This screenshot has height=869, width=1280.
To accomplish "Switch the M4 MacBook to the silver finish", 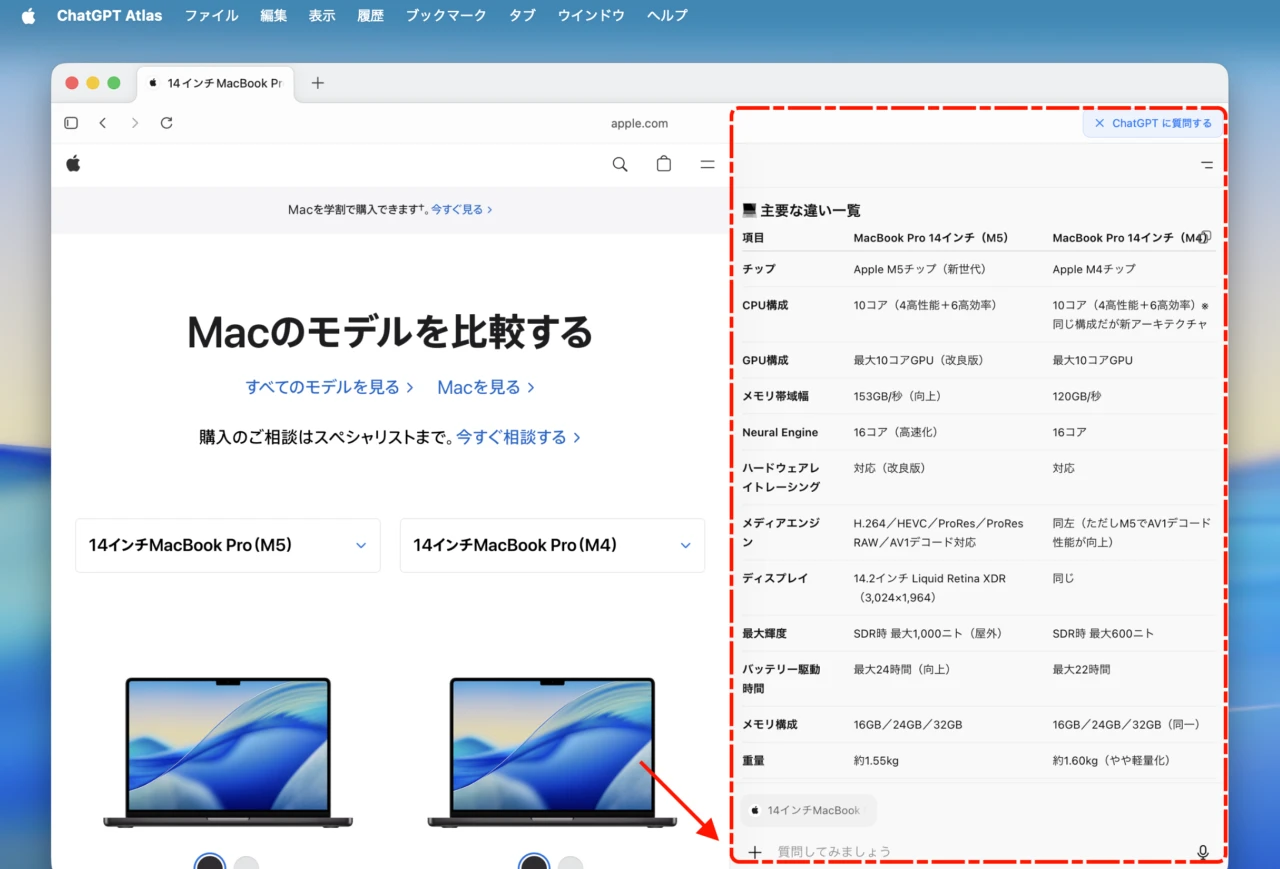I will (570, 861).
